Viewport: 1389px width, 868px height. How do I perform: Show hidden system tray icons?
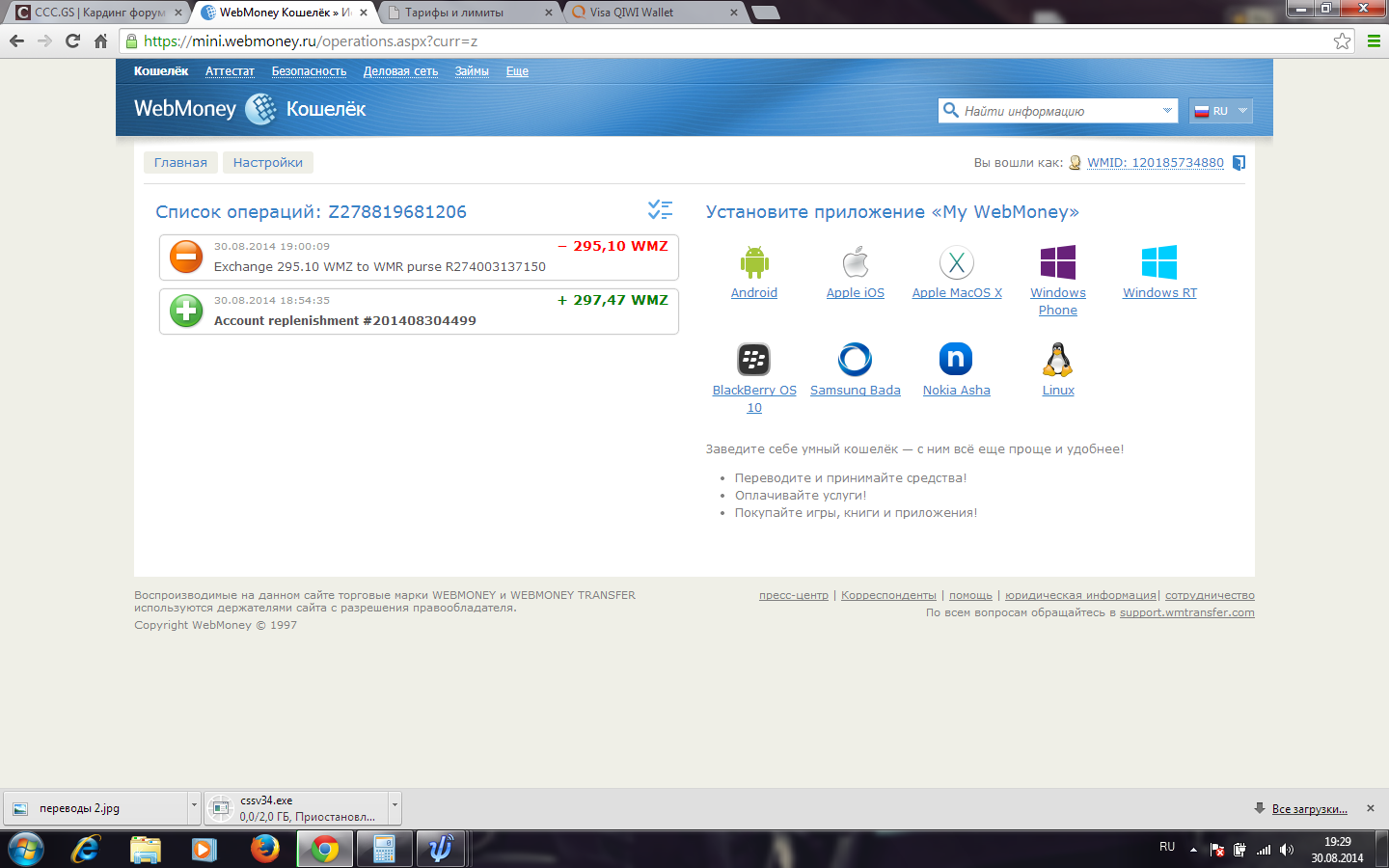click(1193, 850)
